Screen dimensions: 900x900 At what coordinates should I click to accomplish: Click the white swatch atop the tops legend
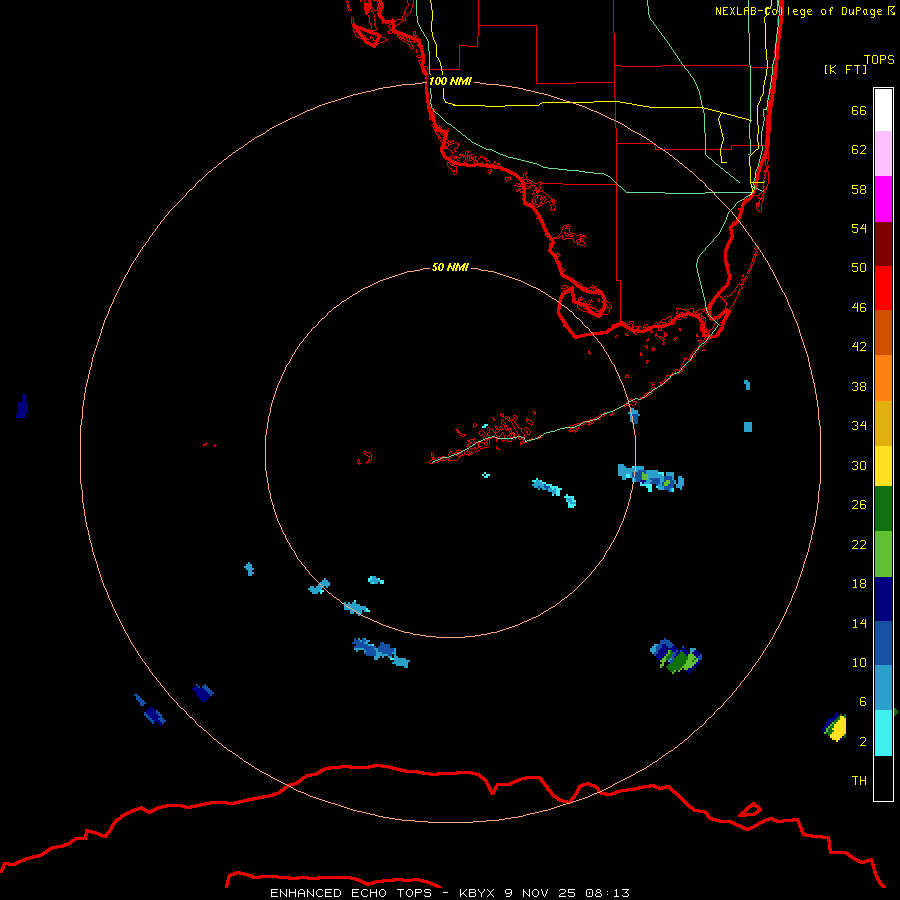(883, 110)
